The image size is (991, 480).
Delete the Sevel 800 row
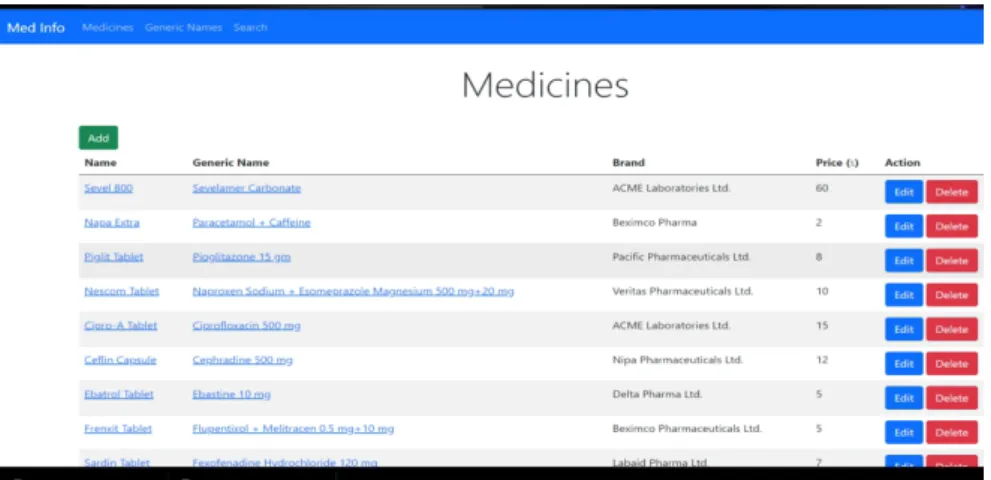click(x=951, y=192)
